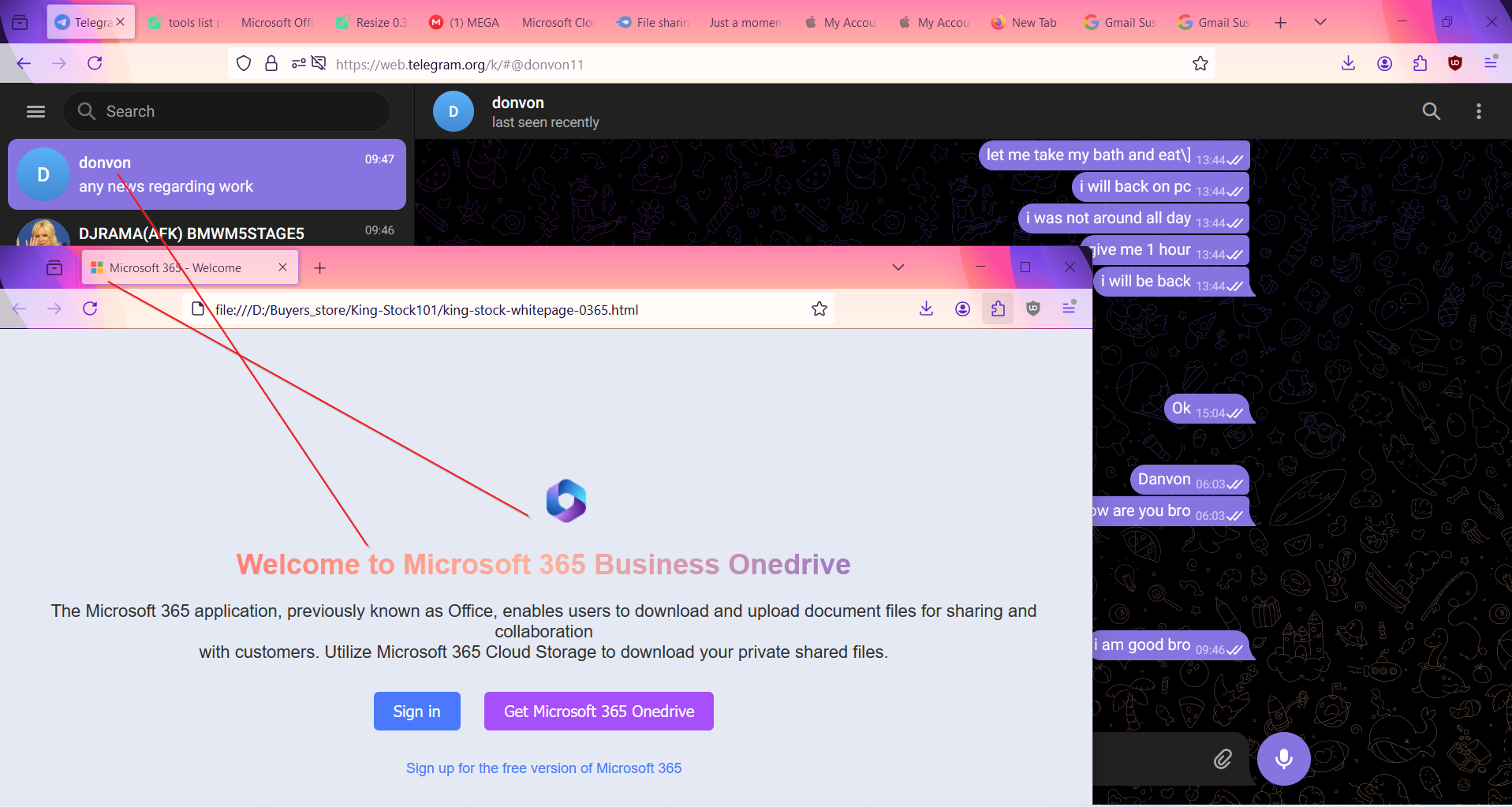Click the Sign in button
Screen dimensions: 1512x807
(417, 712)
